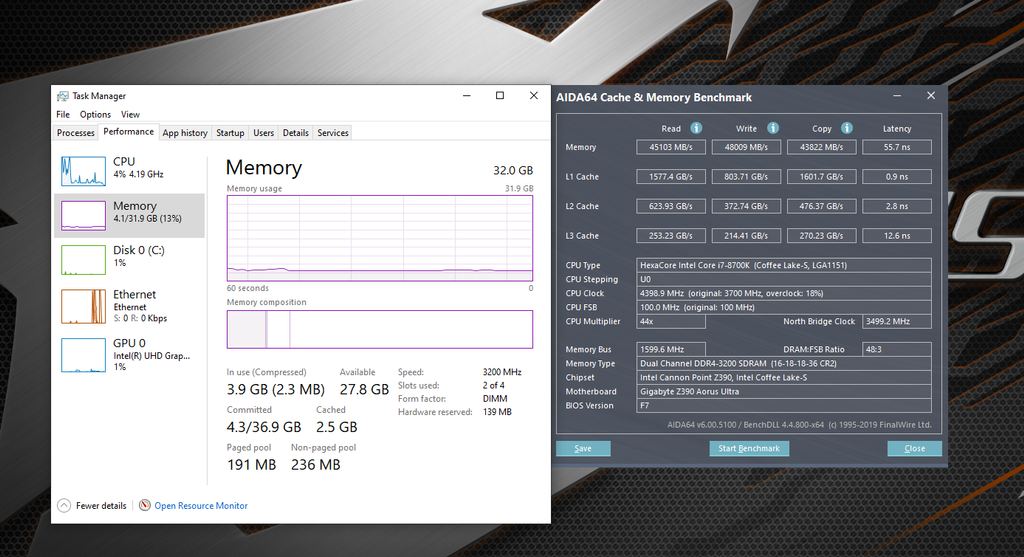Click the L3 Cache Latency 12.6 ns field
1024x557 pixels.
tap(897, 236)
